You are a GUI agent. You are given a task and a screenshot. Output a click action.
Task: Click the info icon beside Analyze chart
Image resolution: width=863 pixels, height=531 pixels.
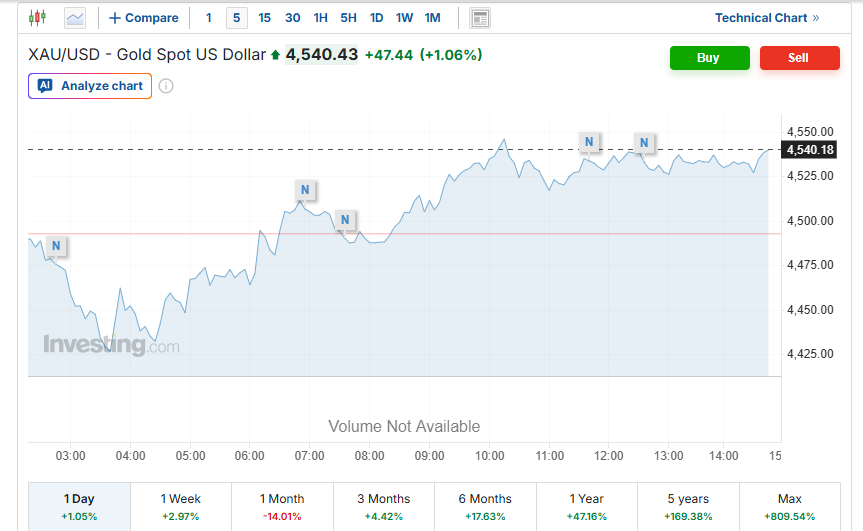pos(166,86)
